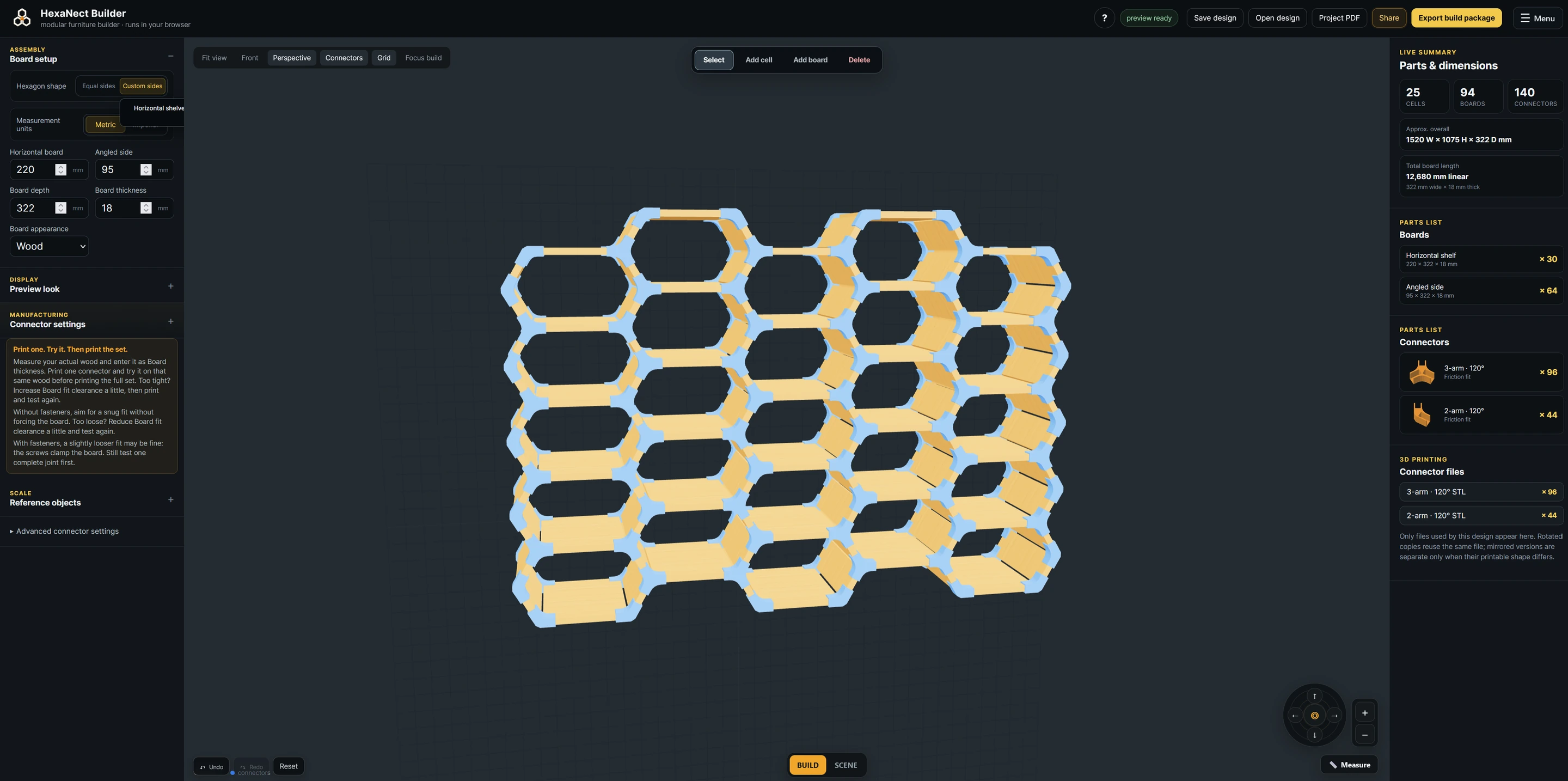Open the hamburger Menu button
Image resolution: width=1568 pixels, height=781 pixels.
click(x=1538, y=17)
